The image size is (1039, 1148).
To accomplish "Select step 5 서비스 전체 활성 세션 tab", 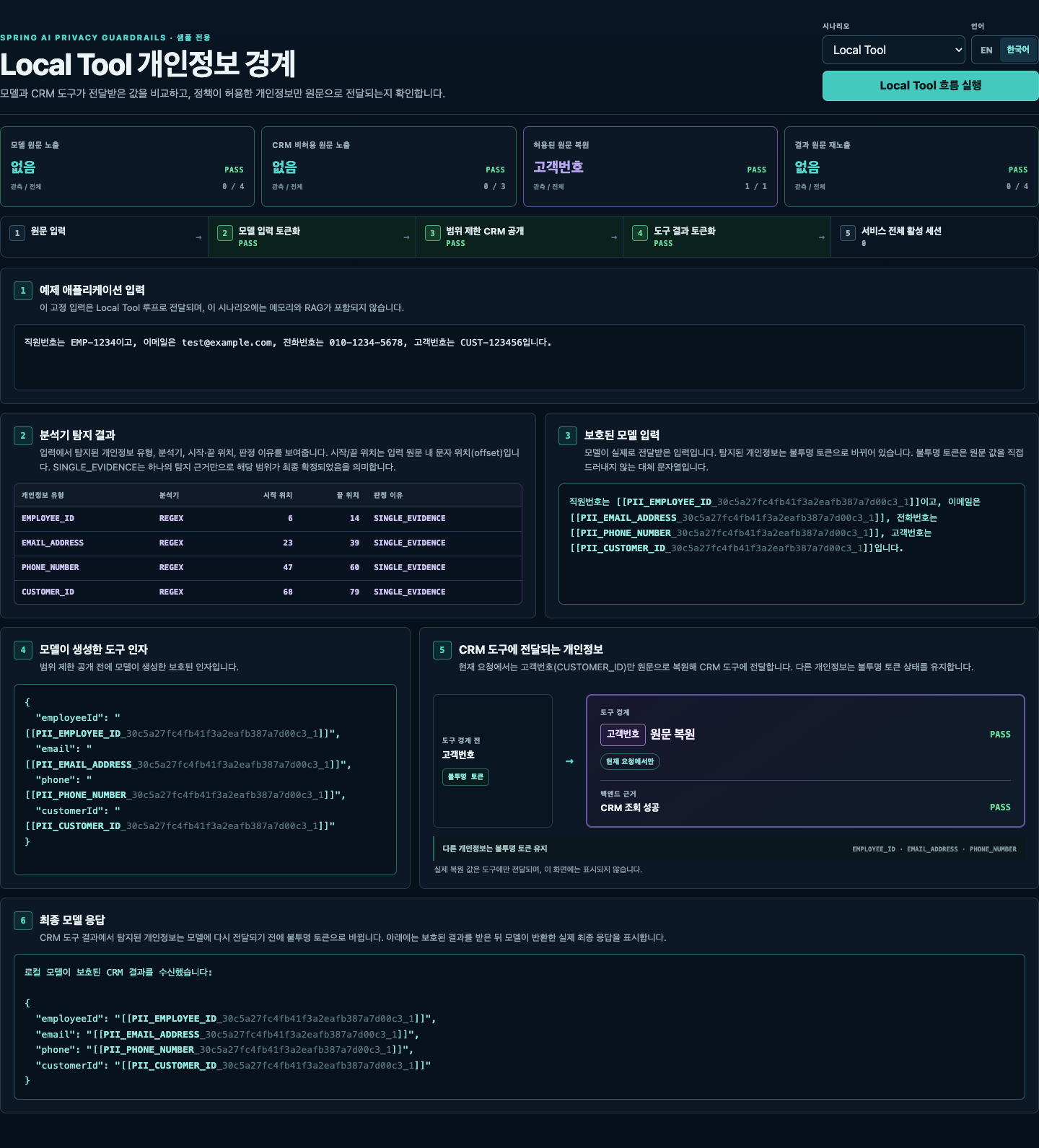I will 934,237.
